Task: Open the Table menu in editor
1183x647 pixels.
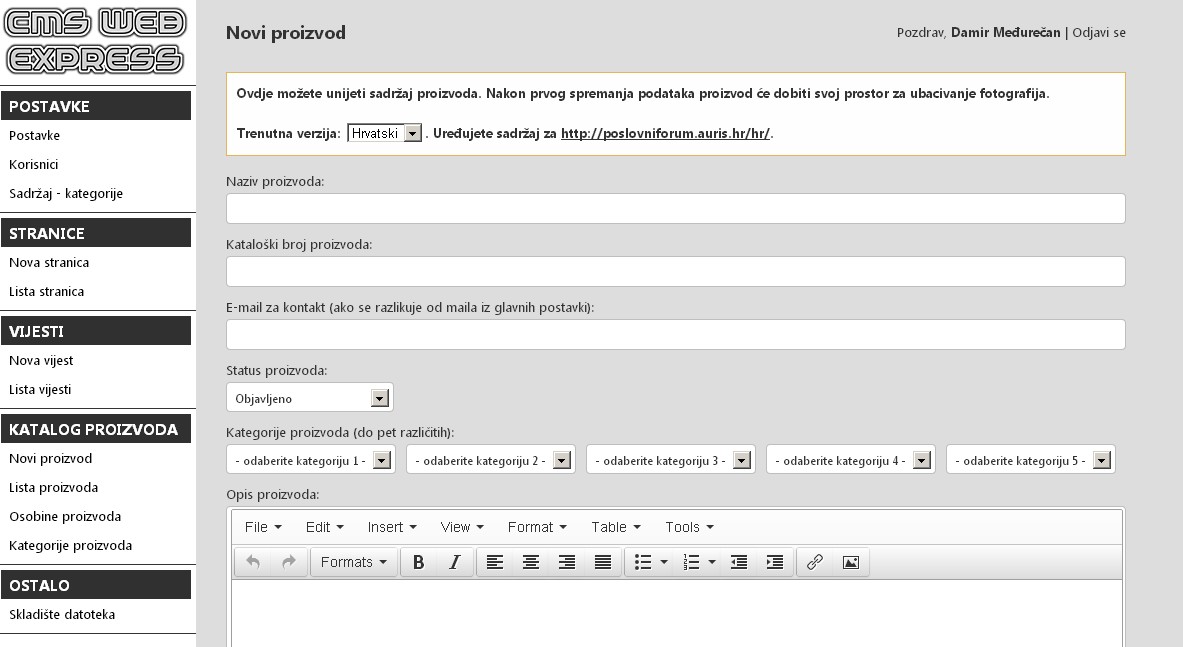Action: tap(615, 527)
